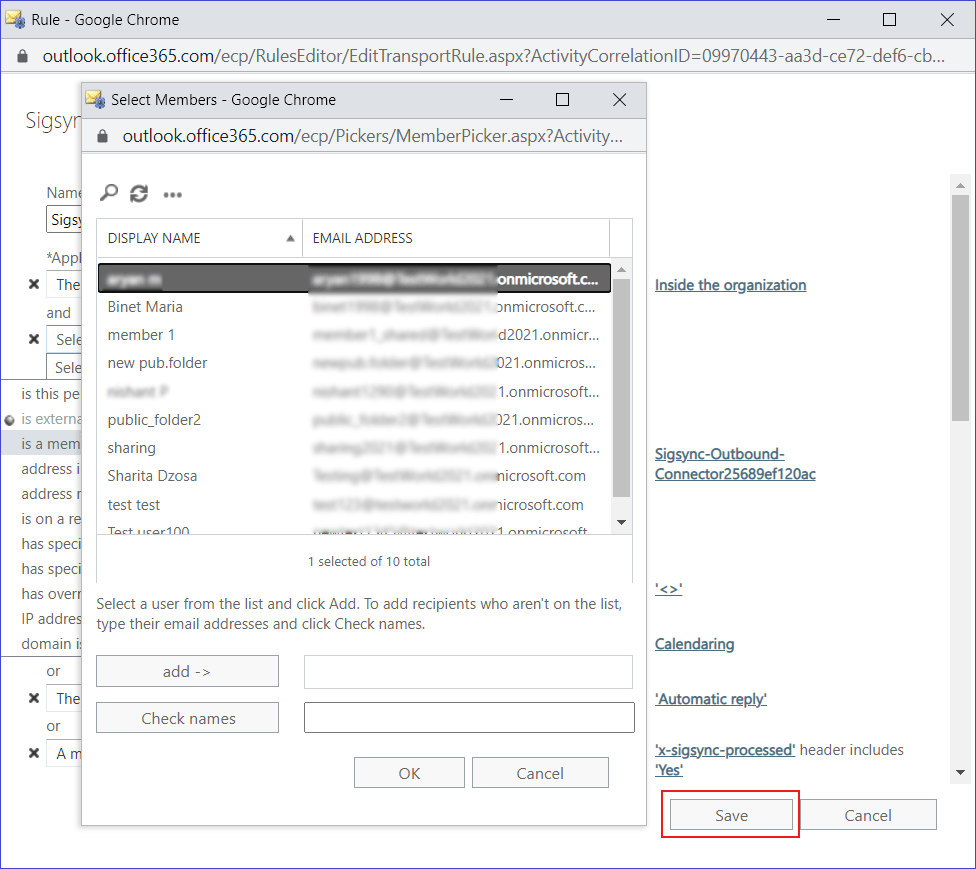Click the Check names email input field
The width and height of the screenshot is (976, 869).
[469, 718]
